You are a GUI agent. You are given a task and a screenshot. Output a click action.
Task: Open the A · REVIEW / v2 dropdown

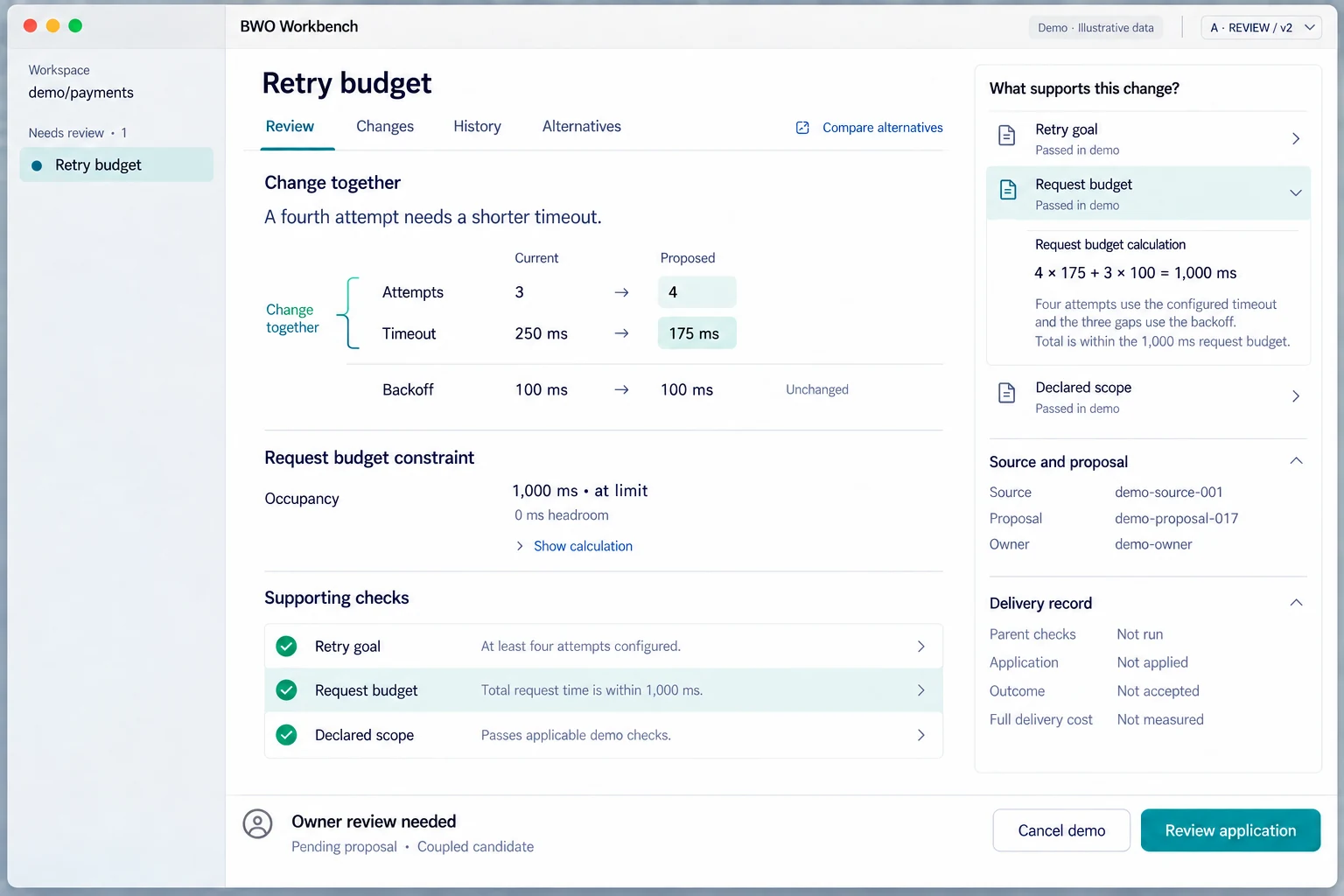click(x=1261, y=27)
